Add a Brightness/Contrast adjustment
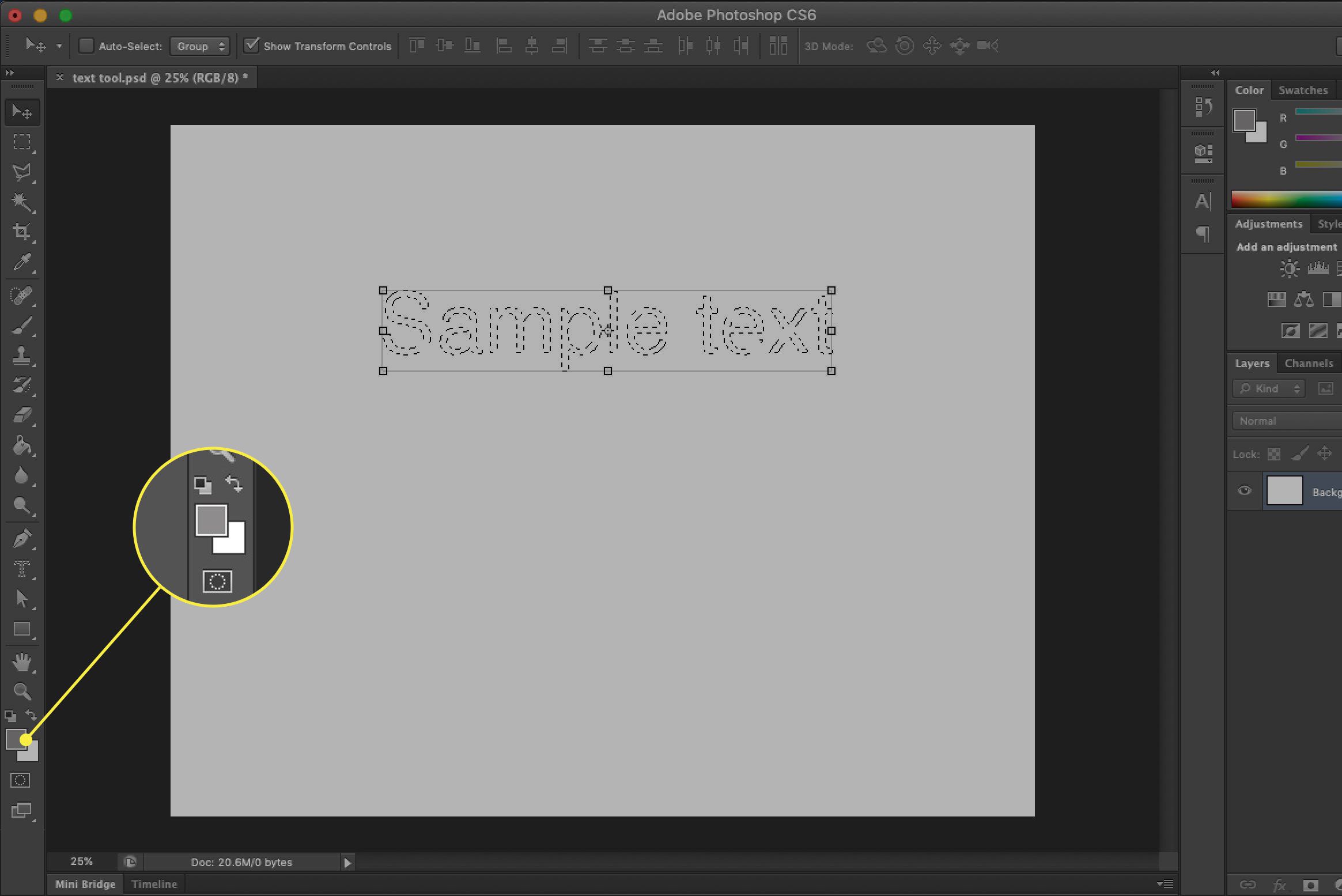This screenshot has height=896, width=1342. coord(1290,269)
